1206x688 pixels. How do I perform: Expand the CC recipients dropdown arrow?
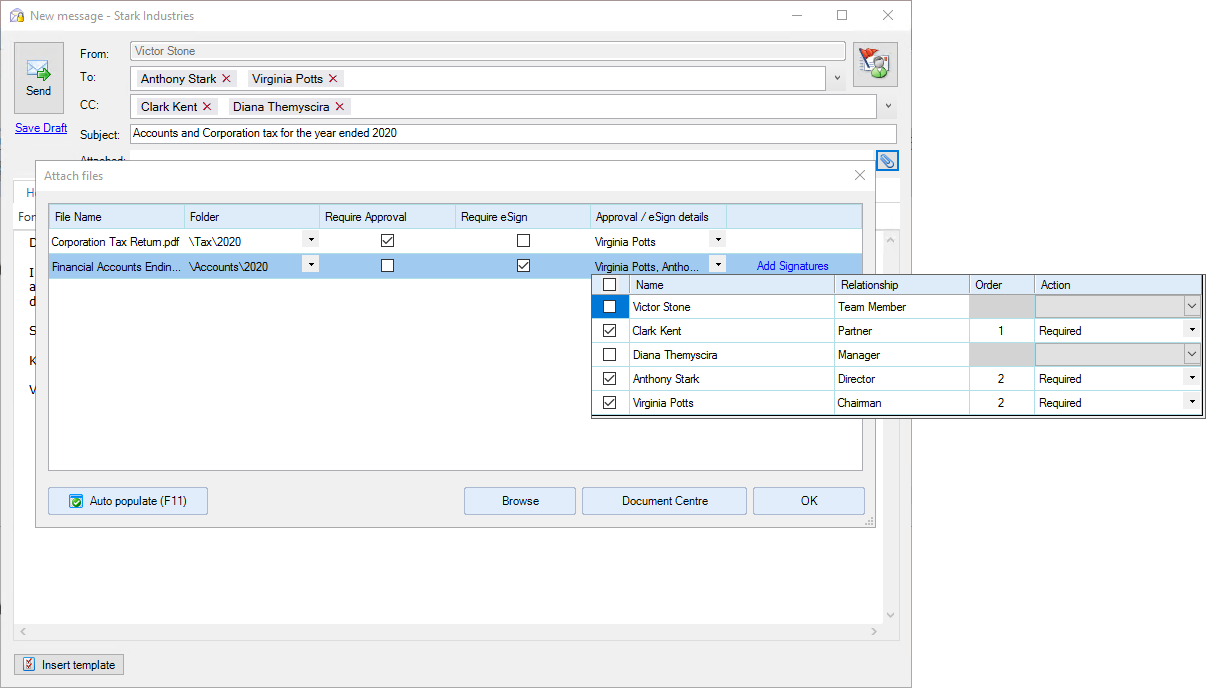(889, 106)
